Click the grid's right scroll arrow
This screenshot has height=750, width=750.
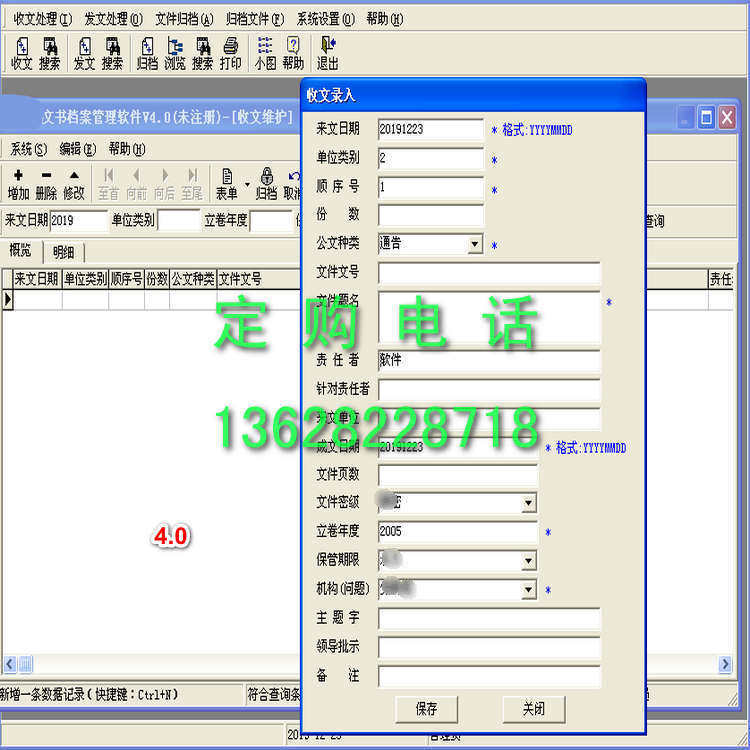725,664
